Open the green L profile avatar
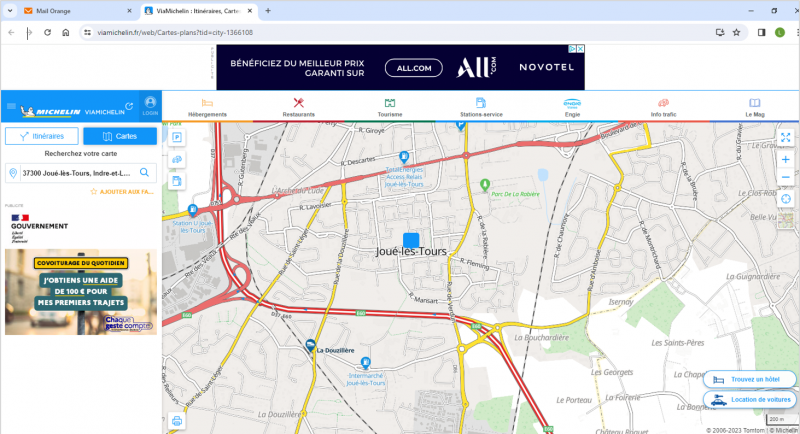800x434 pixels. pos(780,32)
